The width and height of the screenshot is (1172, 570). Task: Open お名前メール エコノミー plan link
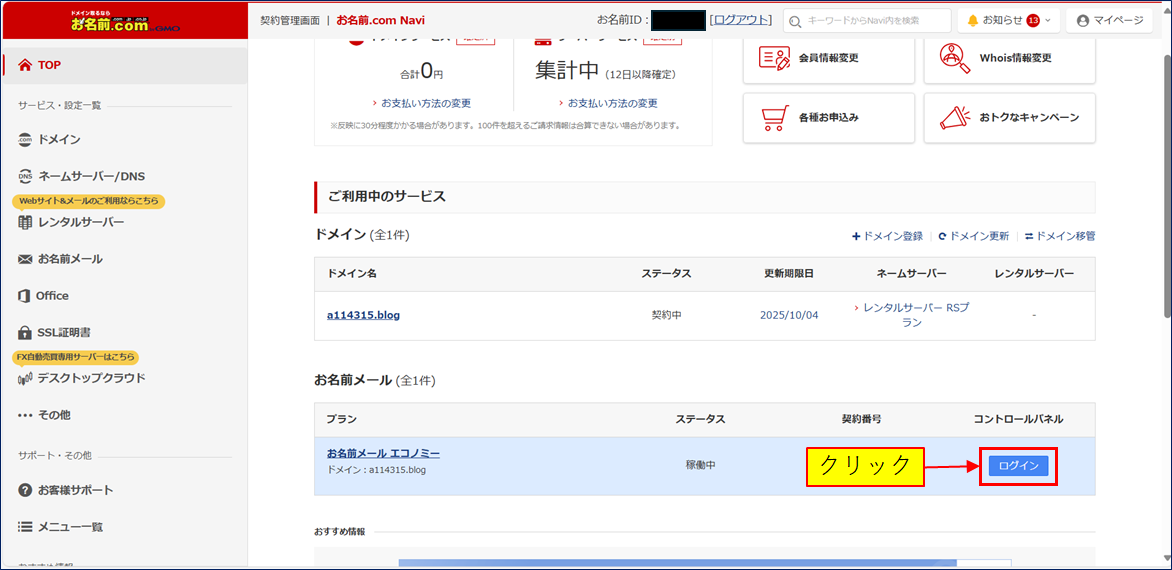(383, 453)
